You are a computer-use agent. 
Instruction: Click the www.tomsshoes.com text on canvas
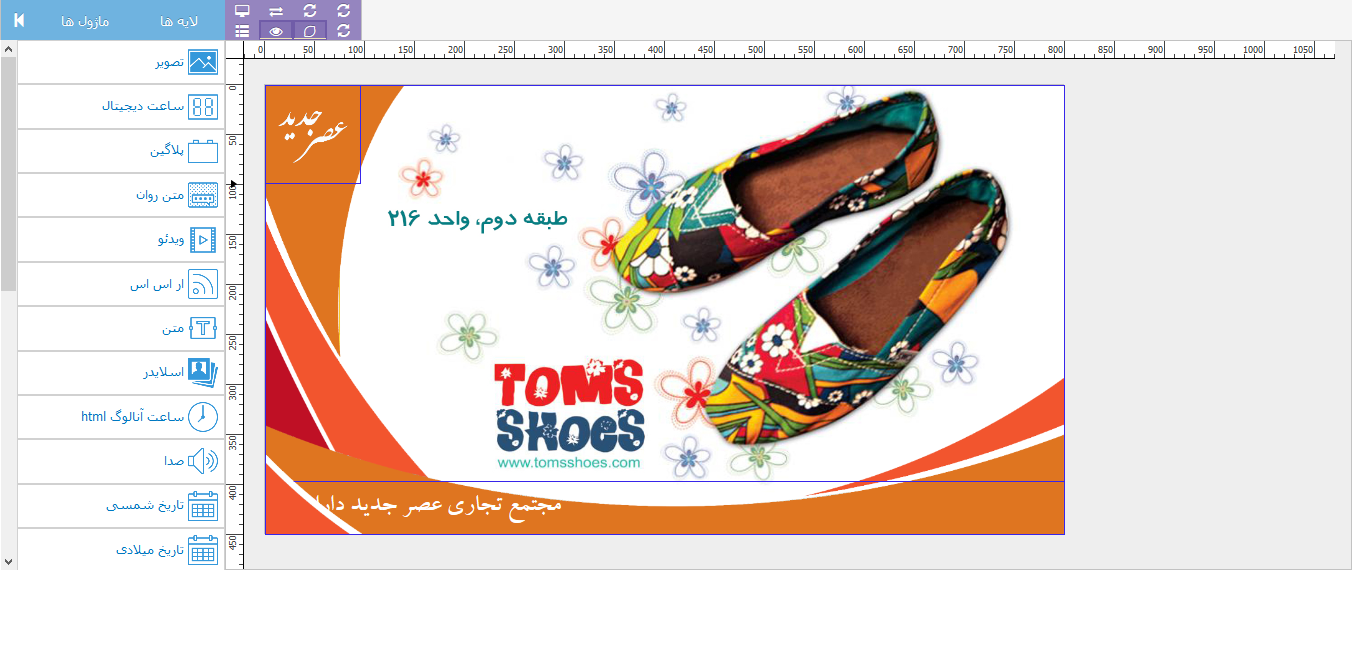[x=568, y=463]
